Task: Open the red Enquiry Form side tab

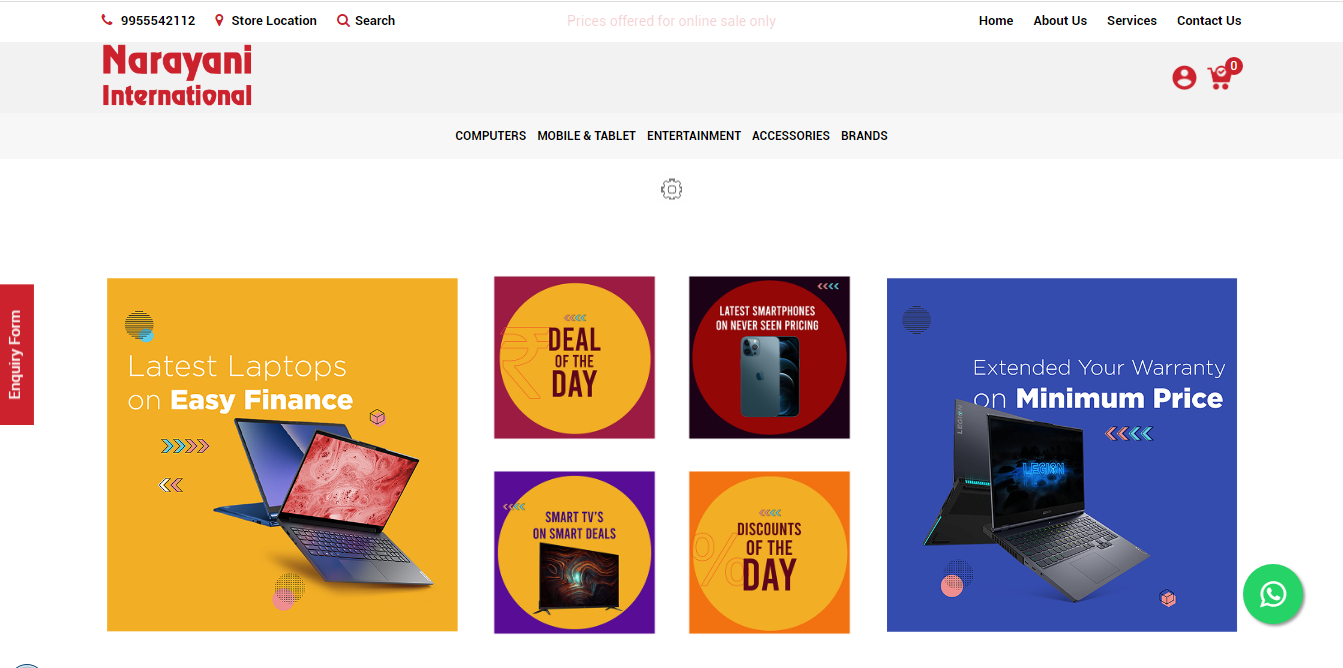Action: click(x=16, y=355)
